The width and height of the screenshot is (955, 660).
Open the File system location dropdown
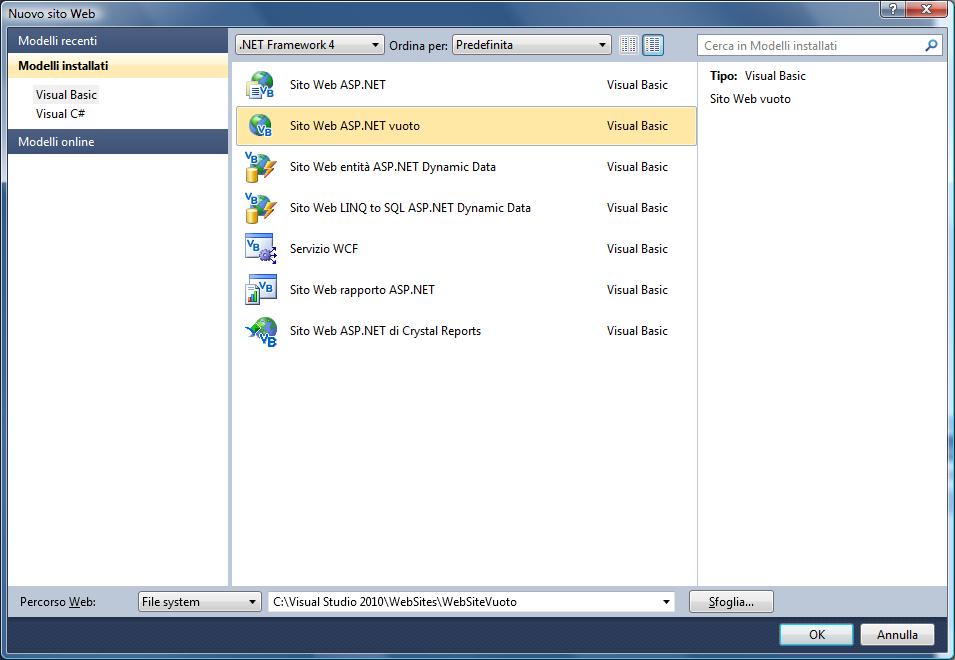pos(200,602)
